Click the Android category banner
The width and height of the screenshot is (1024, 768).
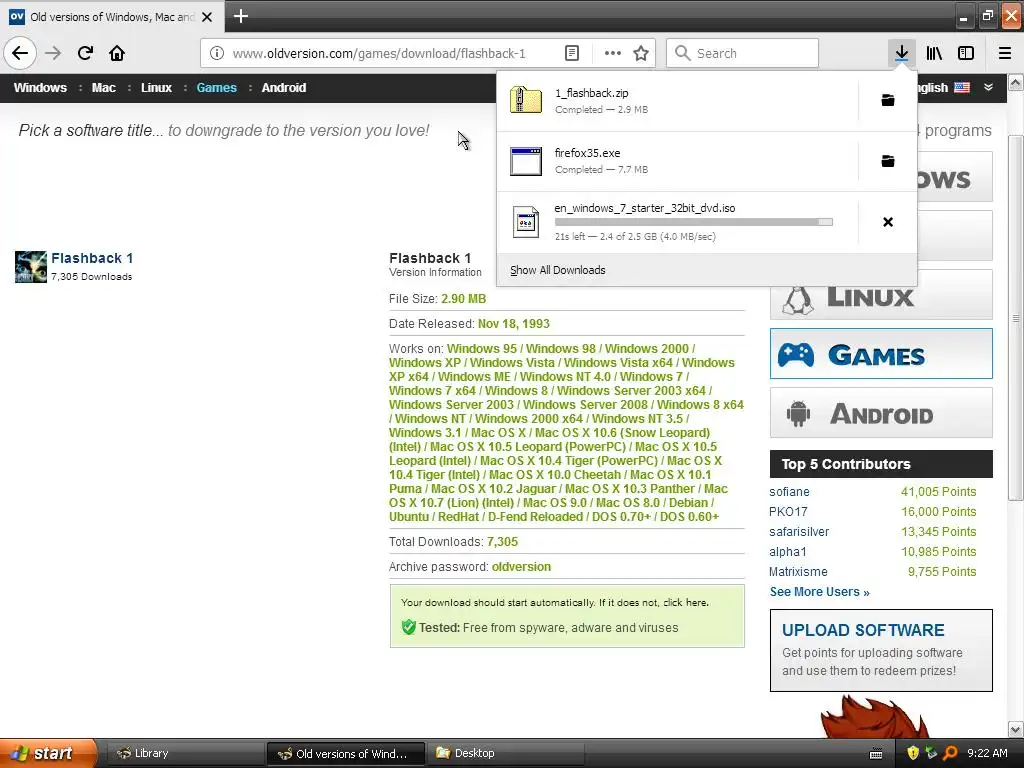pos(881,413)
